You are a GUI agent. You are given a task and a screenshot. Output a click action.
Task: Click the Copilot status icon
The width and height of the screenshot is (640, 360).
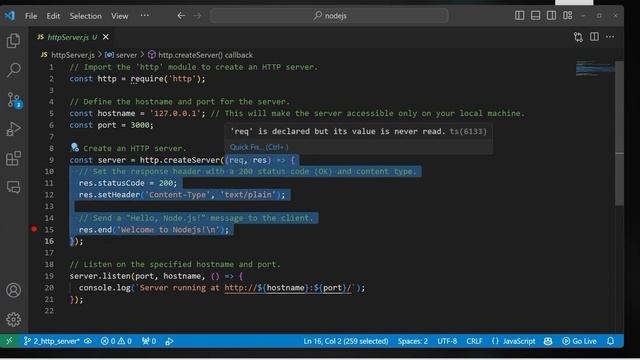coord(548,341)
